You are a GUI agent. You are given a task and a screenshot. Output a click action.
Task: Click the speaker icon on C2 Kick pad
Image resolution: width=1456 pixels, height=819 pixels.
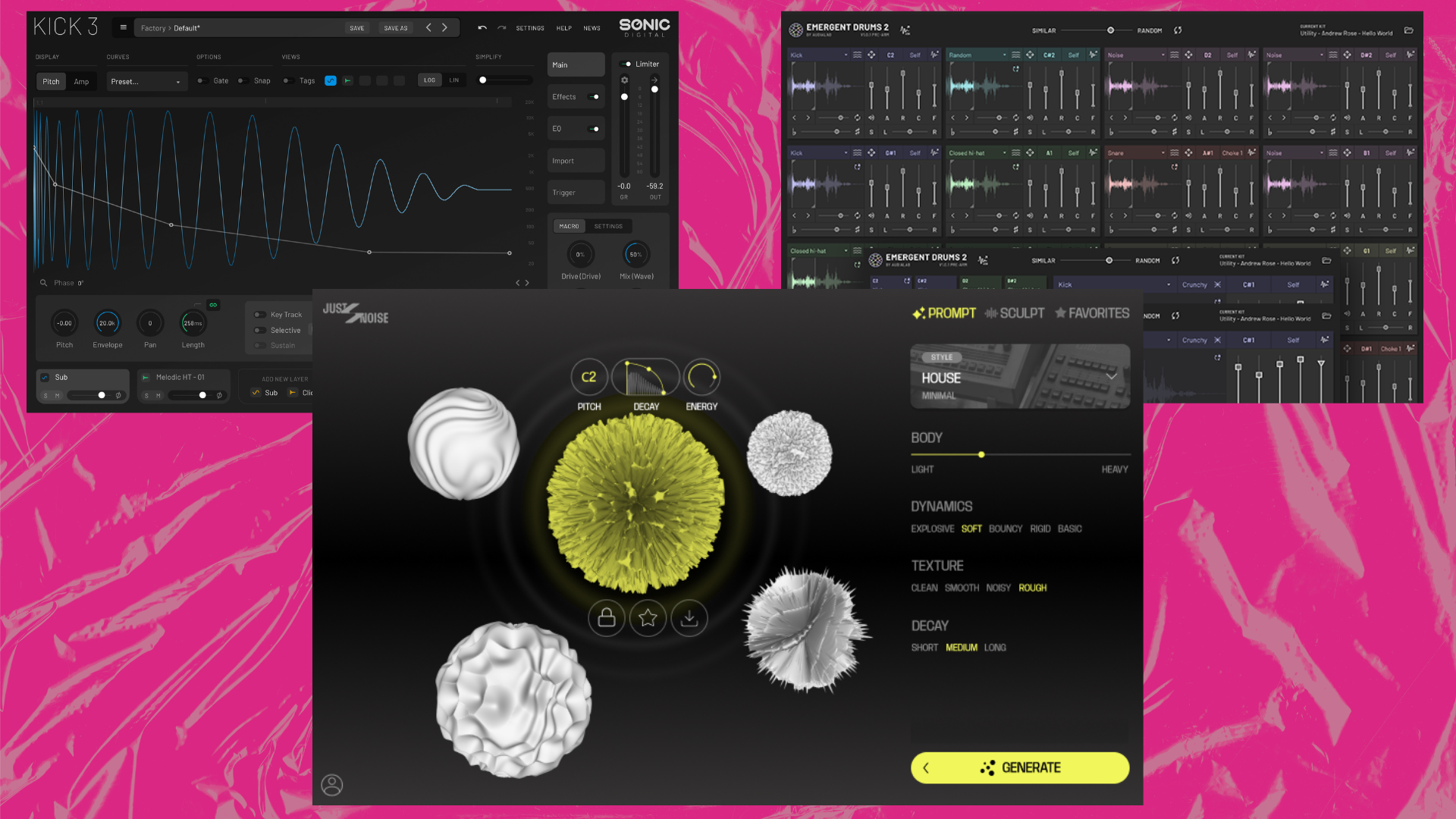pos(871,118)
